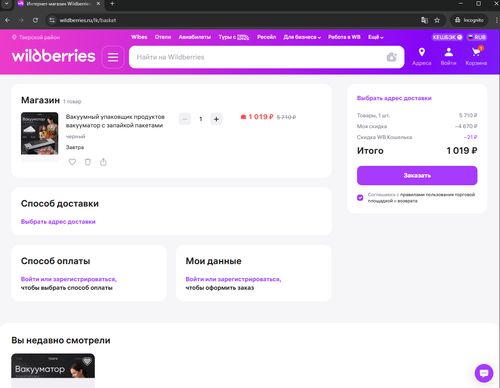Open the hamburger catalog menu

point(113,57)
